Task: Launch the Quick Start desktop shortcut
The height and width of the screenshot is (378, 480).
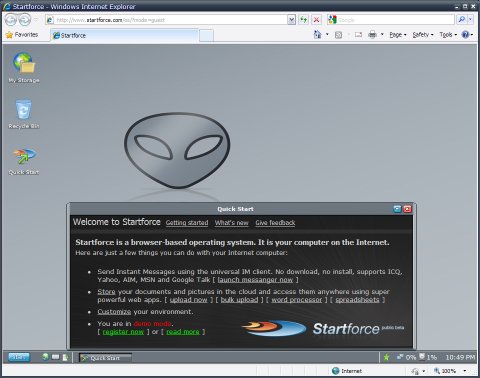Action: (x=24, y=161)
